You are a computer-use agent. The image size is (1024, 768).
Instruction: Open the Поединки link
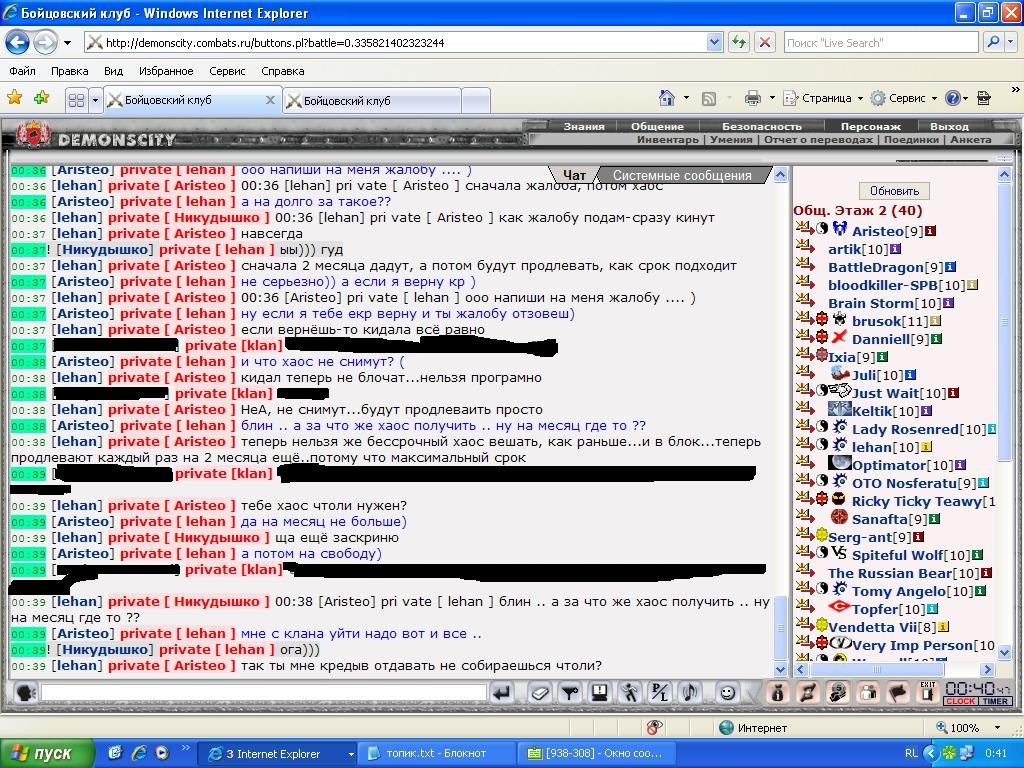tap(911, 139)
